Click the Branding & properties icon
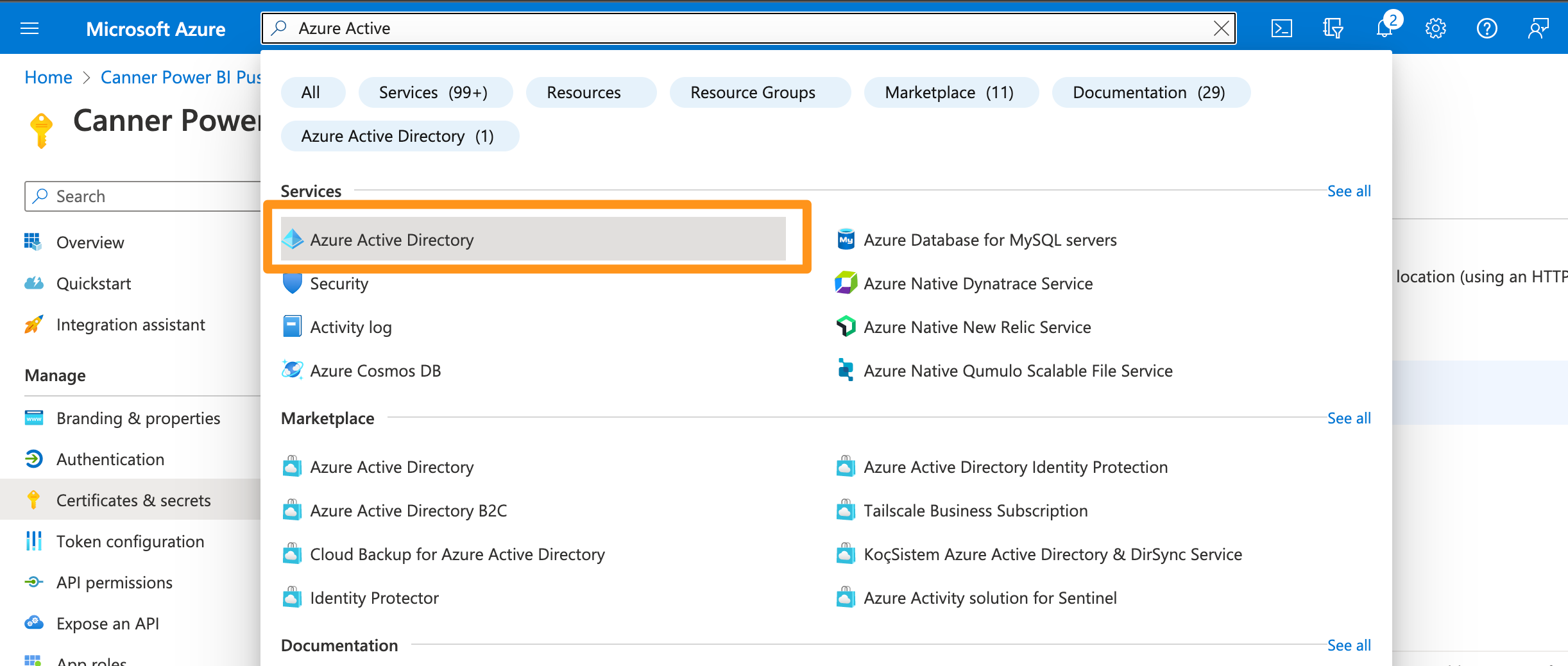1568x666 pixels. (x=34, y=418)
